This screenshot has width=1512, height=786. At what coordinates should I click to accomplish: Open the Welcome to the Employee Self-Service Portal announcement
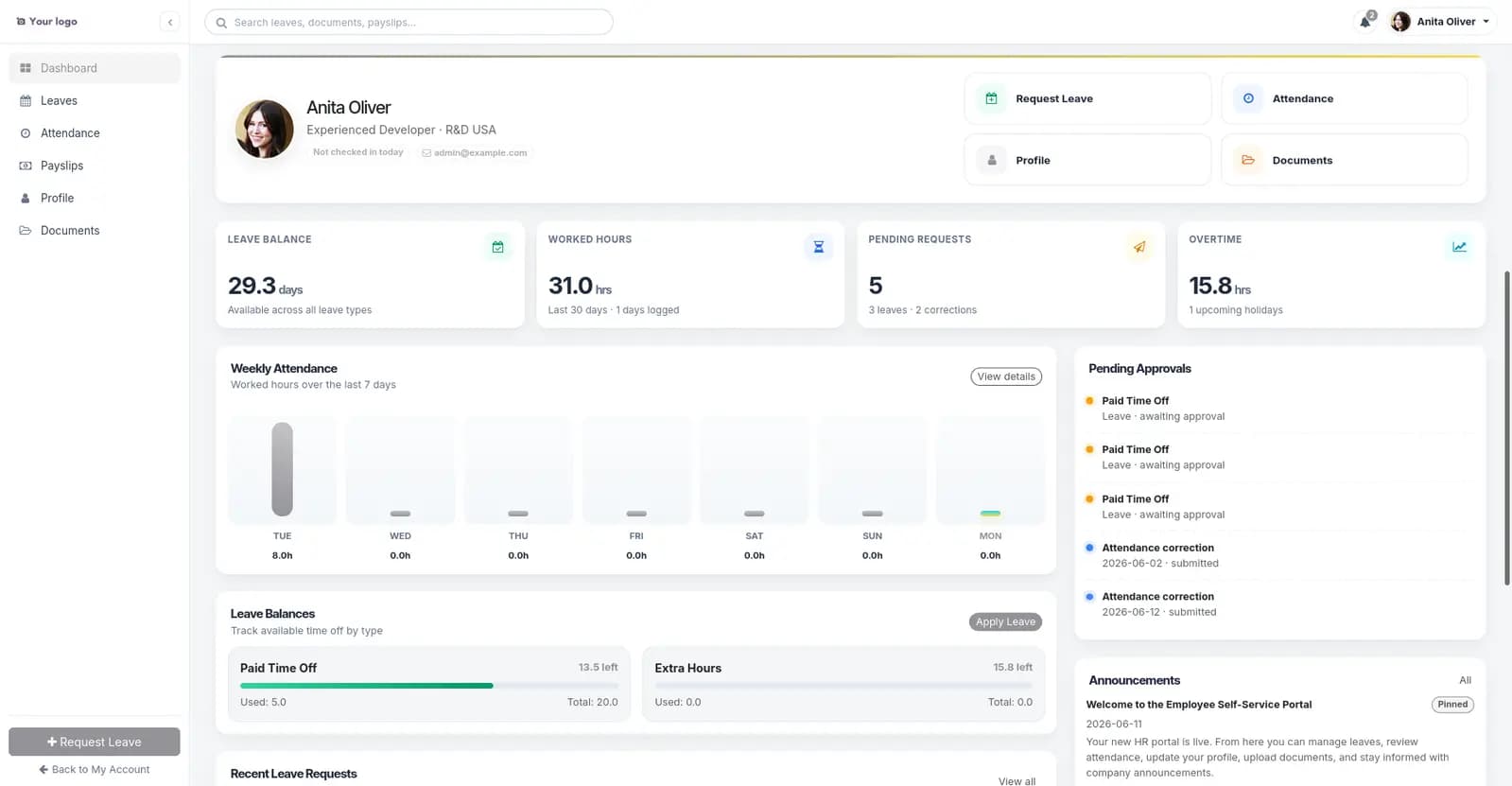1199,705
